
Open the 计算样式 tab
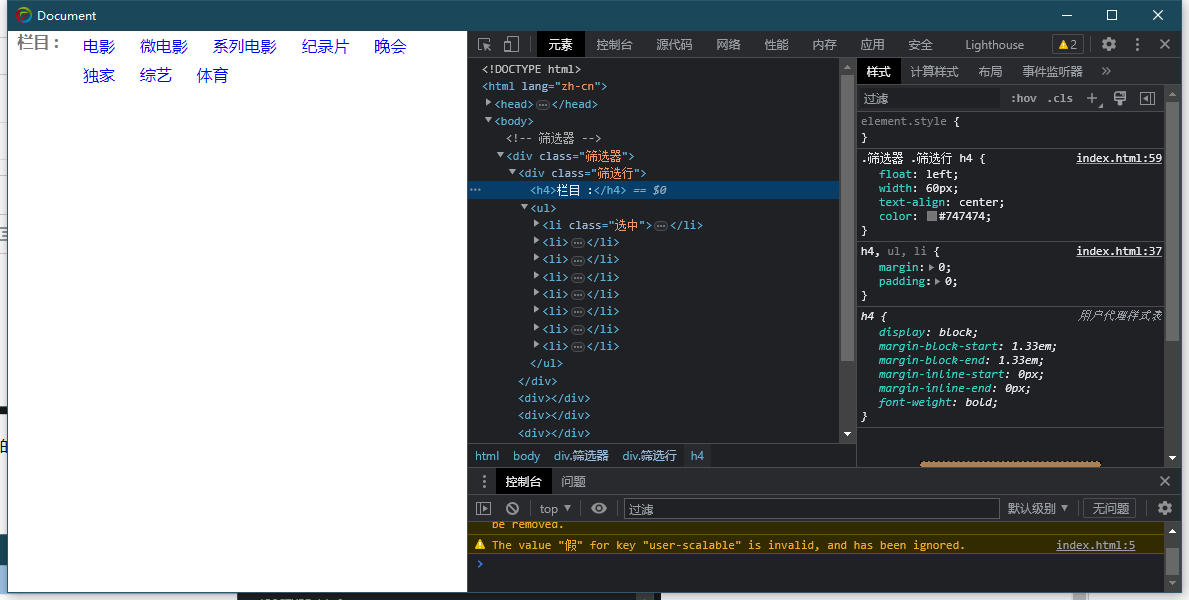click(x=934, y=72)
